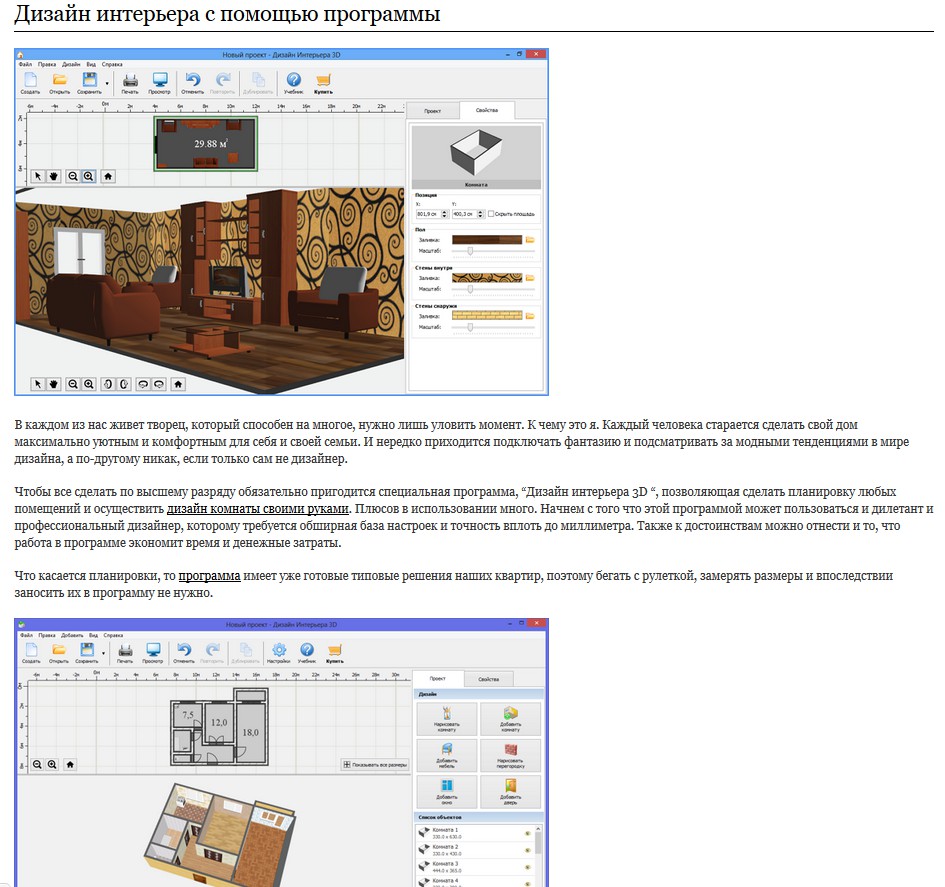Select pointer tool in living-room 3D view

click(x=37, y=384)
